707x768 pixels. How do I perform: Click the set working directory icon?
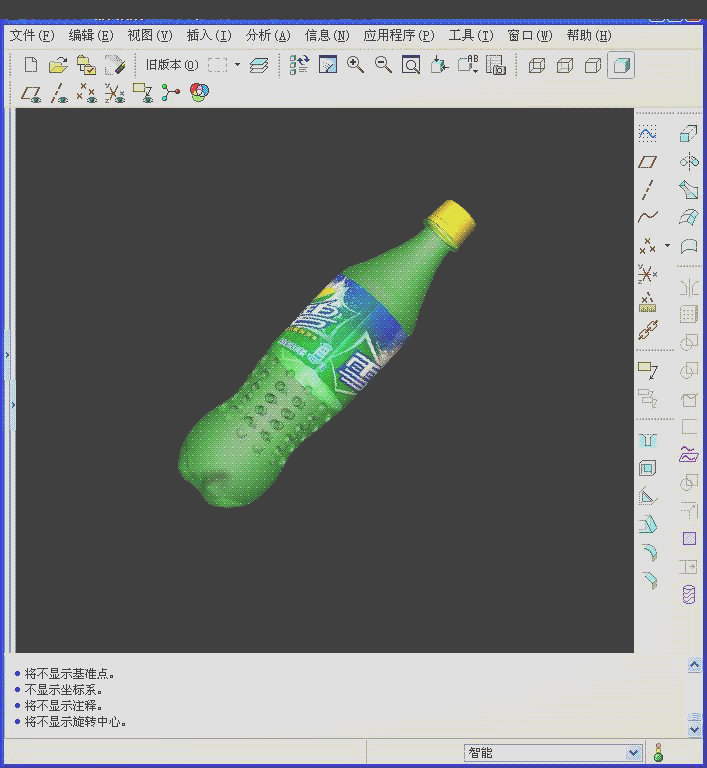(87, 65)
